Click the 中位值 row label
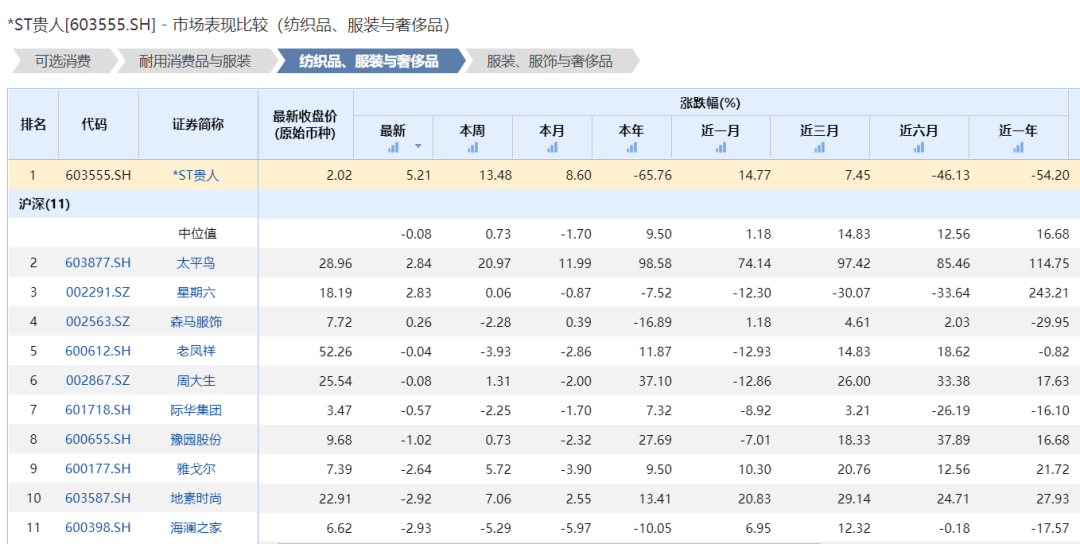Screen dimensions: 1080x544 [x=197, y=234]
